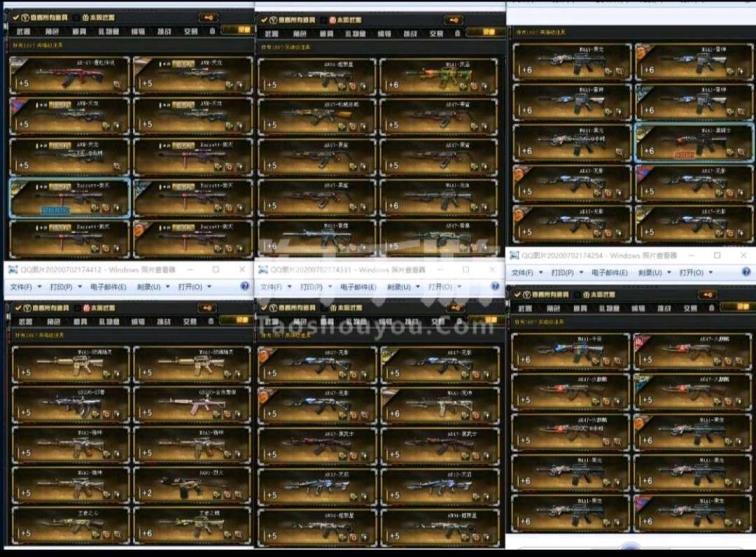This screenshot has height=557, width=756.
Task: Select the red AK weapon card in top-left panel
Action: [x=69, y=75]
